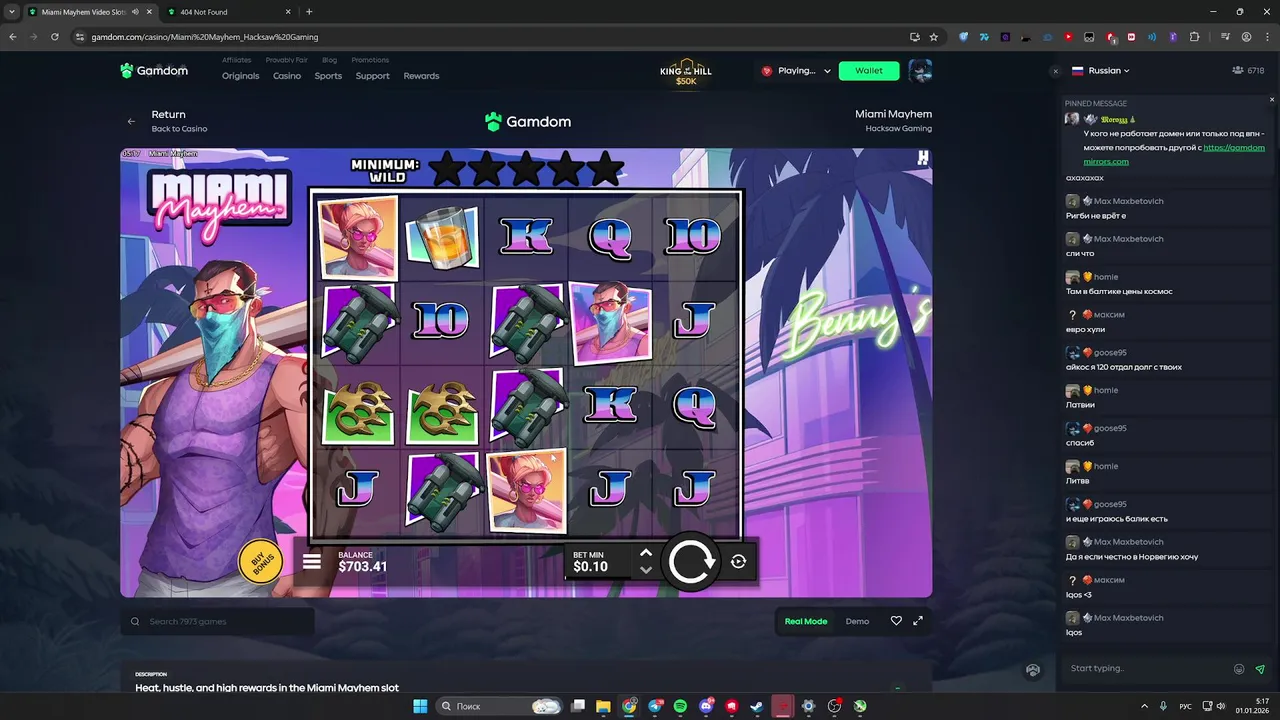
Task: Open Telegram from the taskbar
Action: 655,706
